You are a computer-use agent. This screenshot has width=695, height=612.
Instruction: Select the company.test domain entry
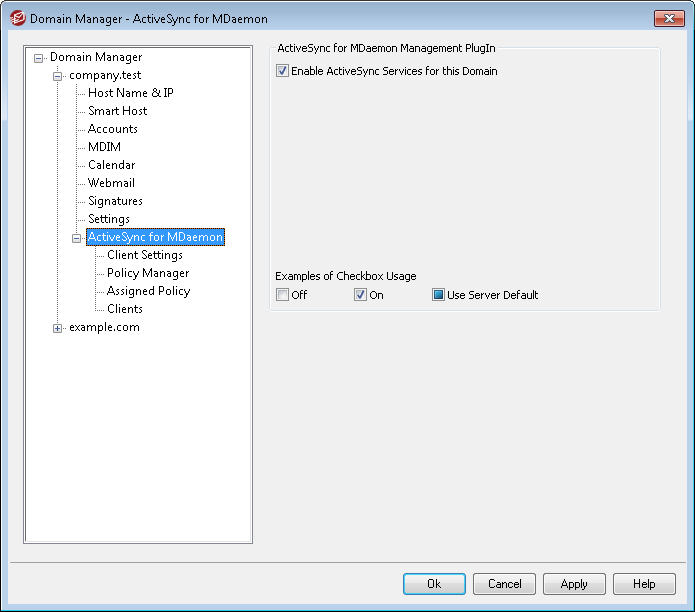105,75
